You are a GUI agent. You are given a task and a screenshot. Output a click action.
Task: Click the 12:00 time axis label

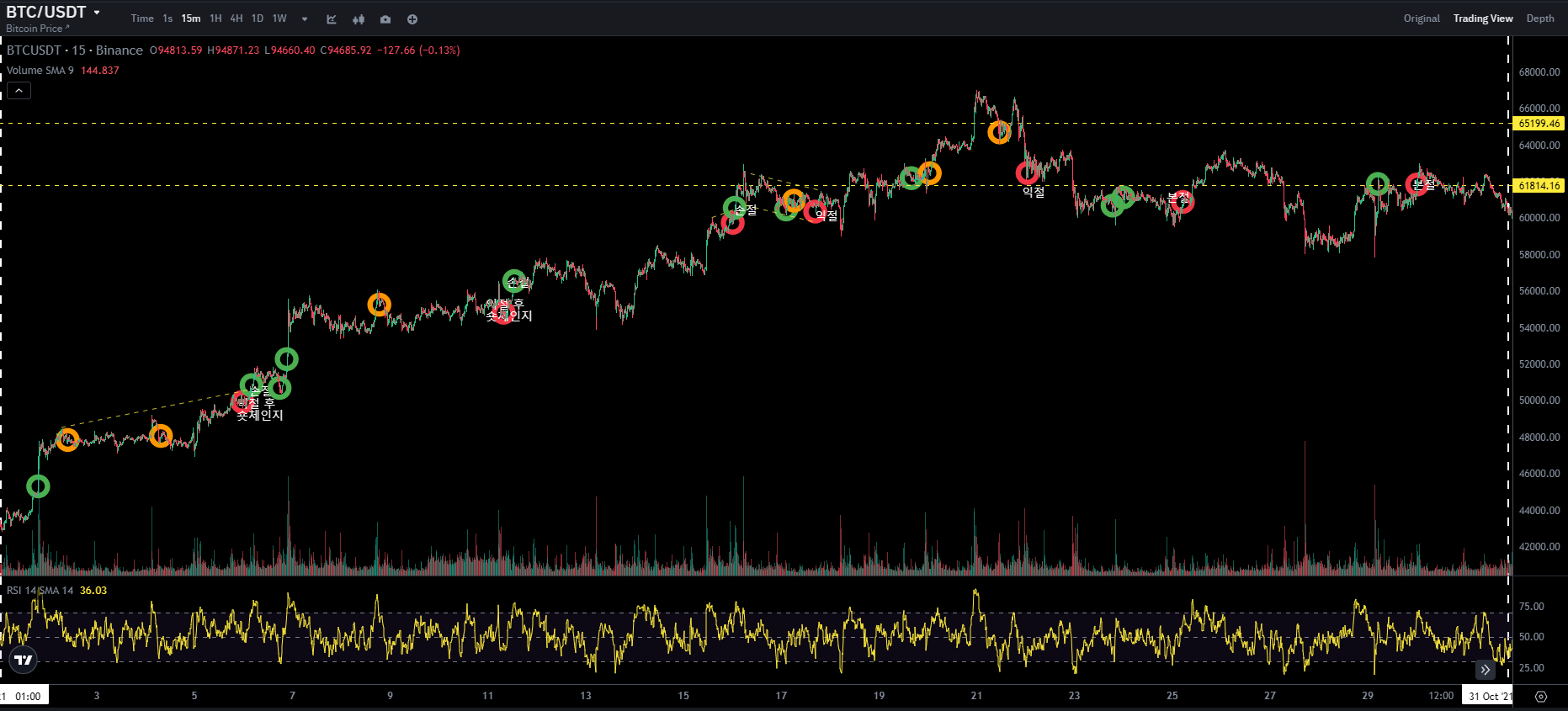[x=1441, y=696]
